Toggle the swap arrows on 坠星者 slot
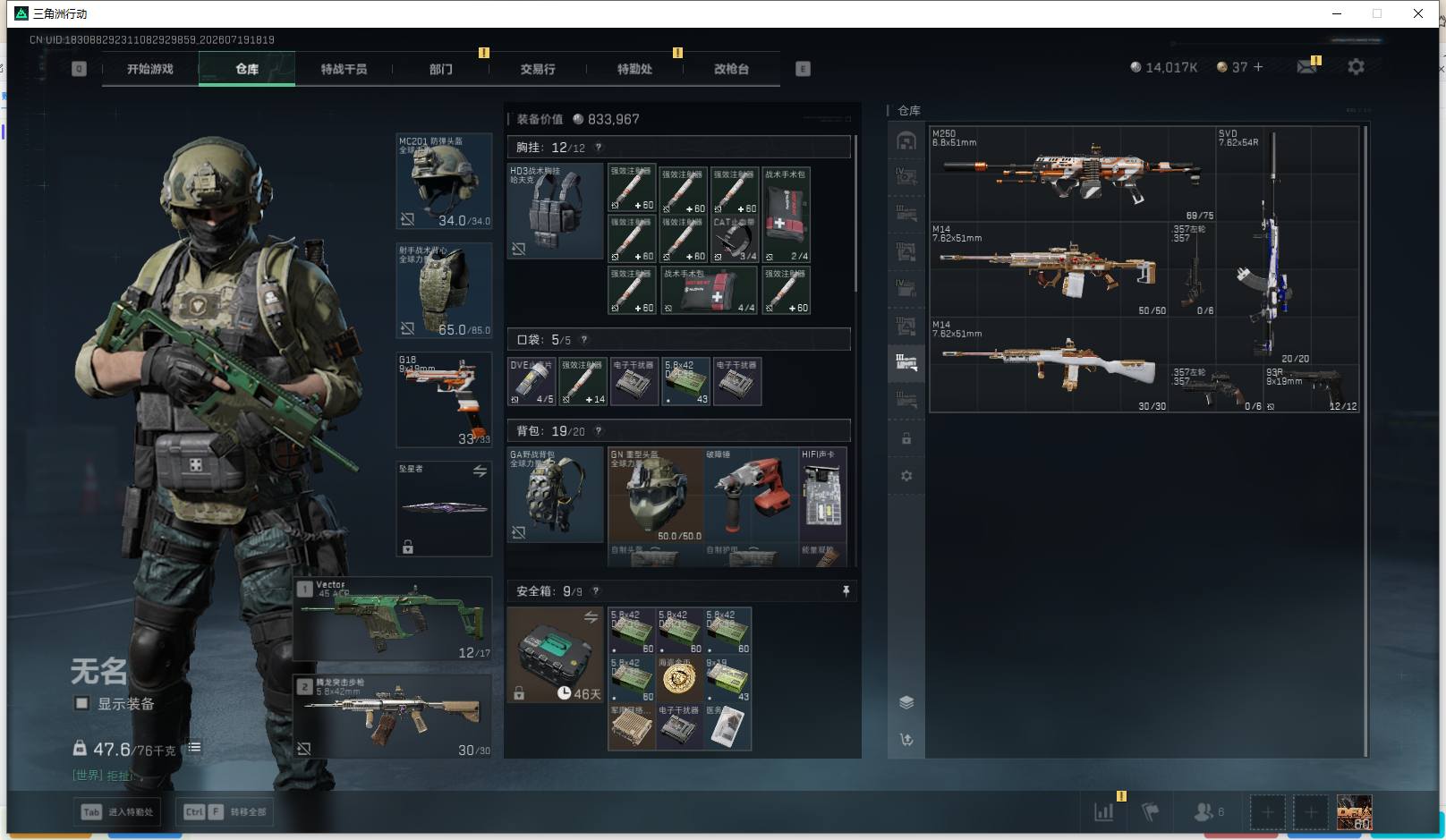Screen dimensions: 1446x840 [480, 471]
